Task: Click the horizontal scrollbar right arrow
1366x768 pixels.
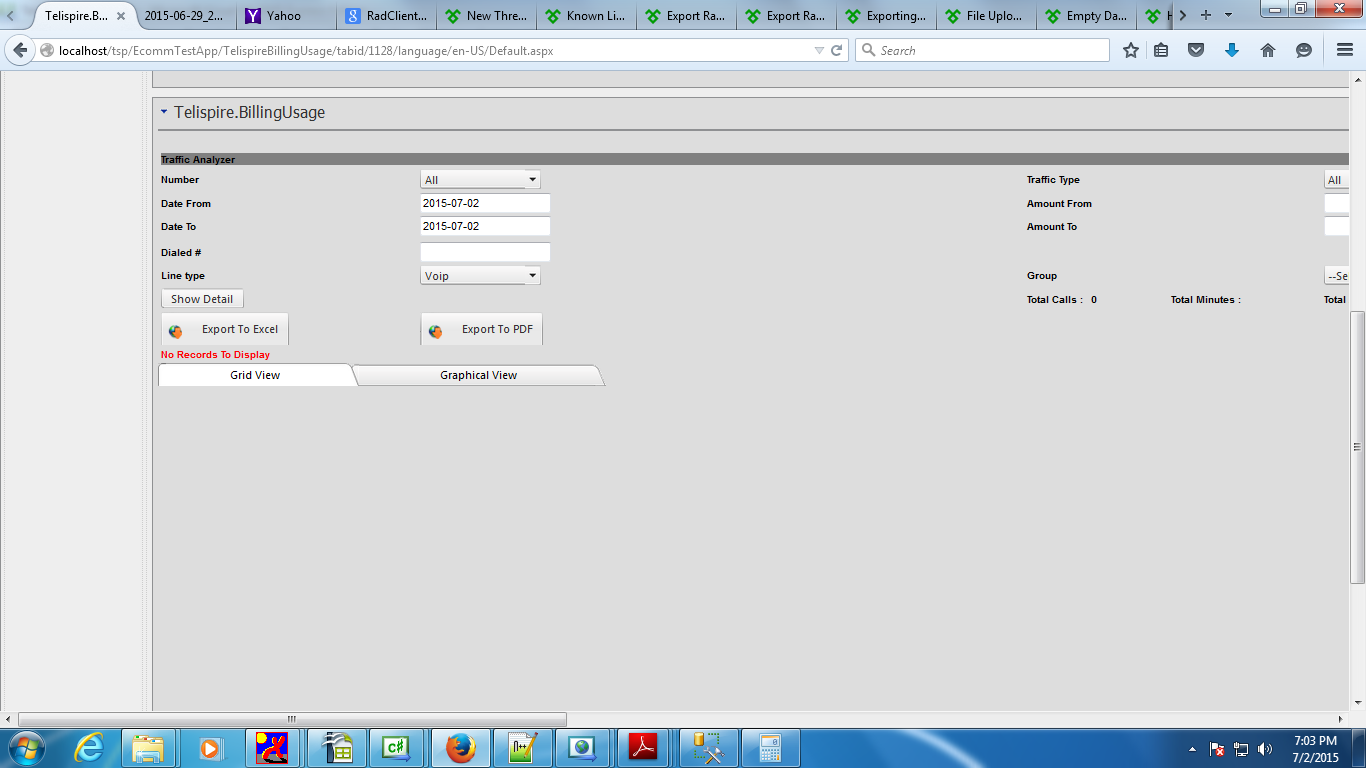Action: [x=1341, y=719]
